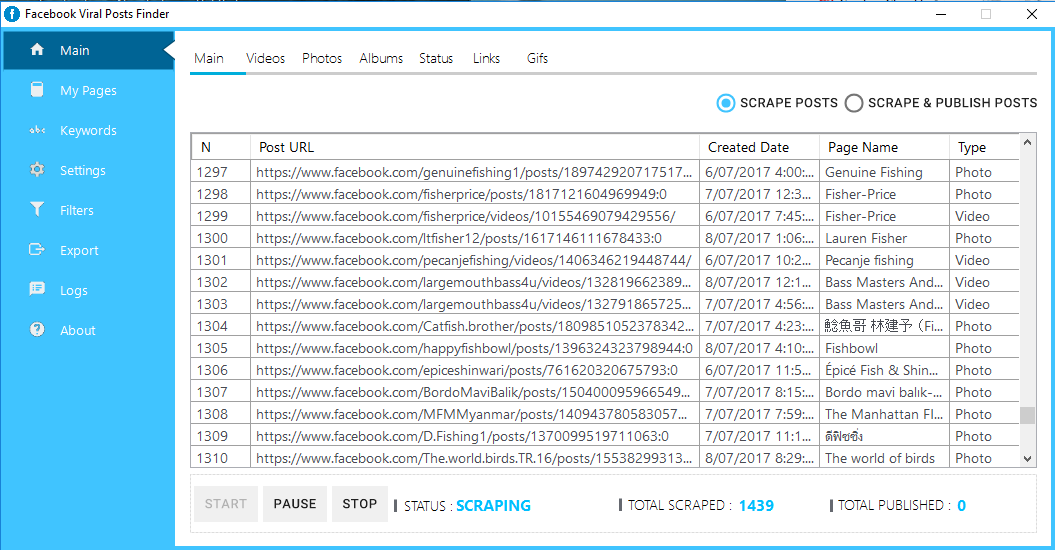
Task: Select happyfishbowl post URL
Action: coord(474,349)
